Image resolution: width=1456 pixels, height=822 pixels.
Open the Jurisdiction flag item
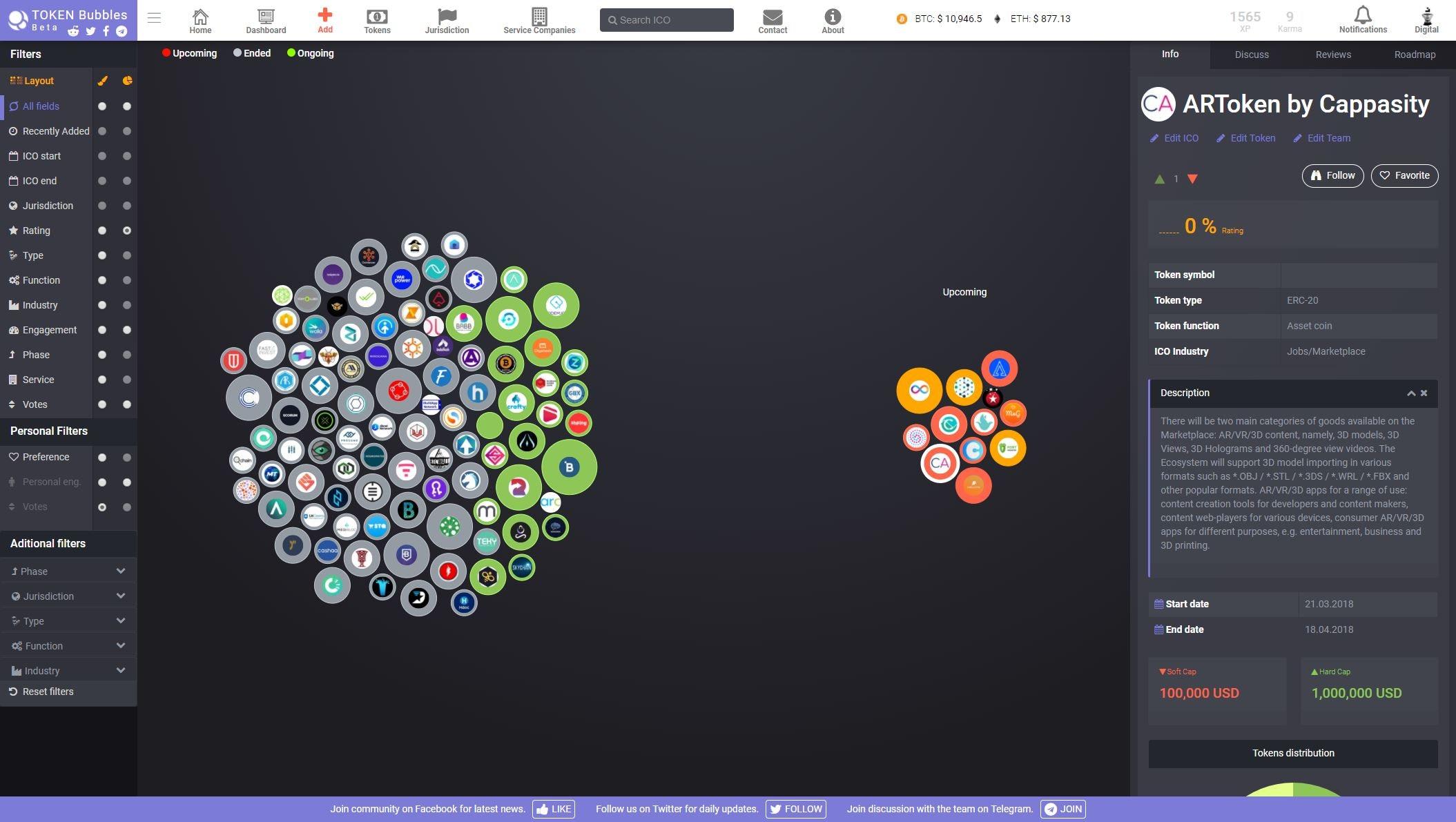(447, 21)
